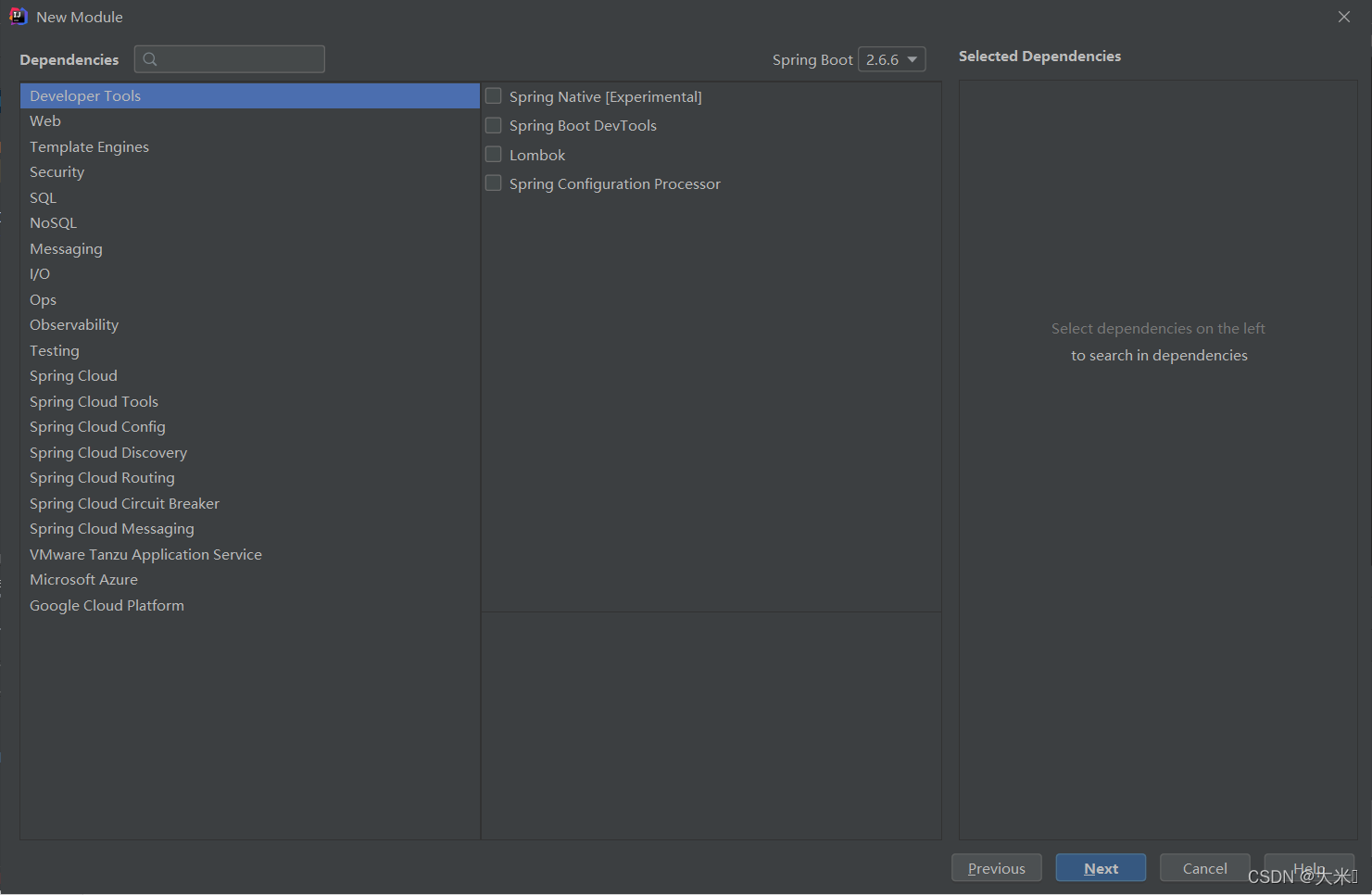Select the SQL category

click(x=250, y=198)
